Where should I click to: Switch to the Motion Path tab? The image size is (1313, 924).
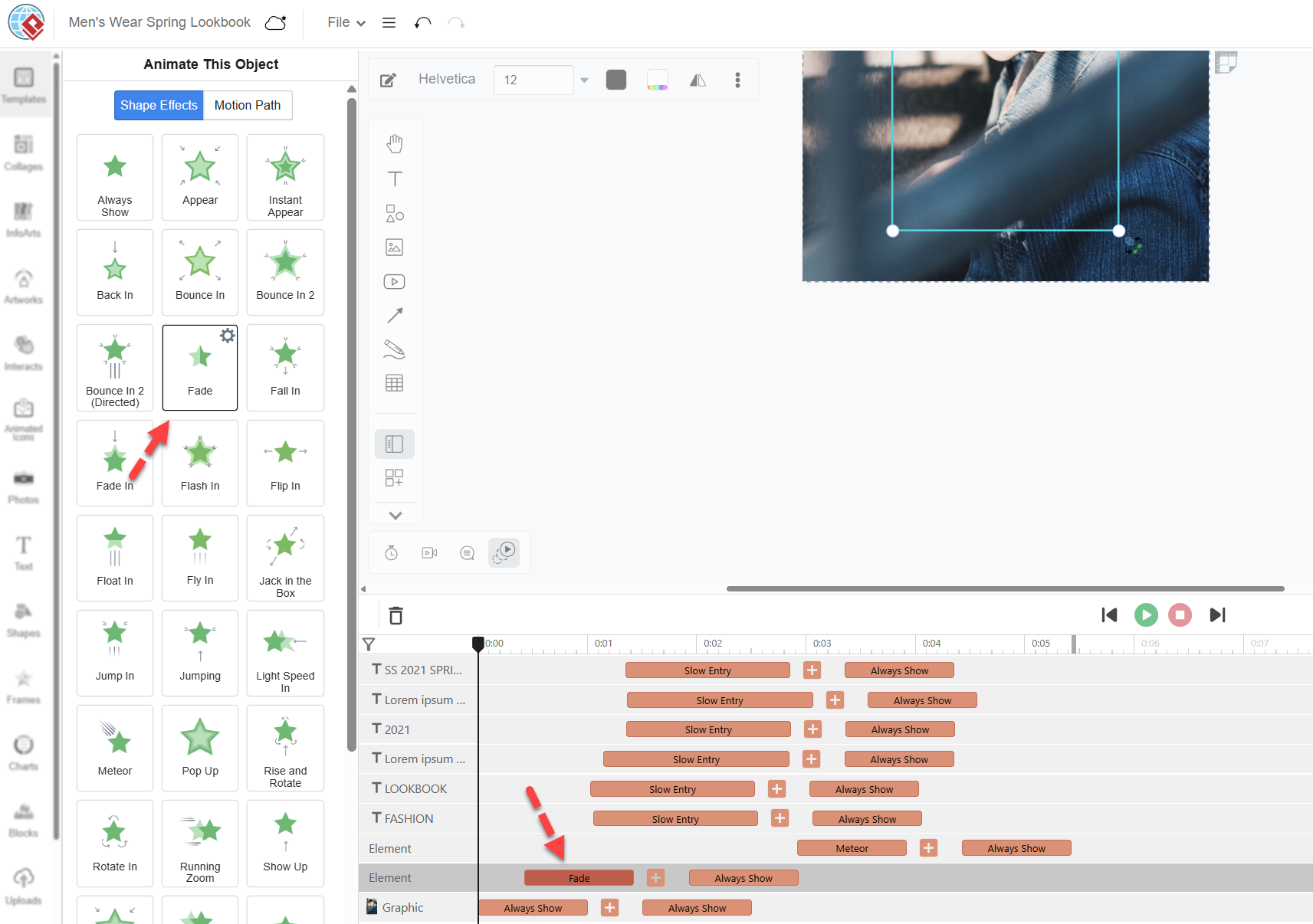coord(247,105)
